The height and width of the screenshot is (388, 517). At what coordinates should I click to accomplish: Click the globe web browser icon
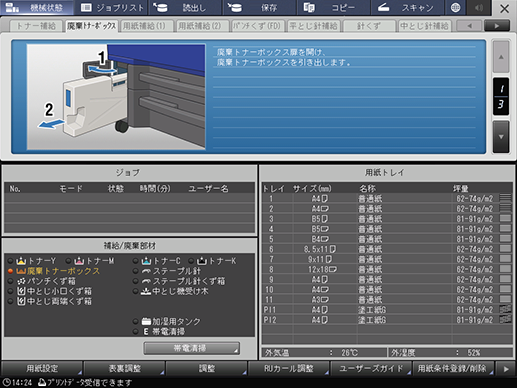[x=455, y=7]
